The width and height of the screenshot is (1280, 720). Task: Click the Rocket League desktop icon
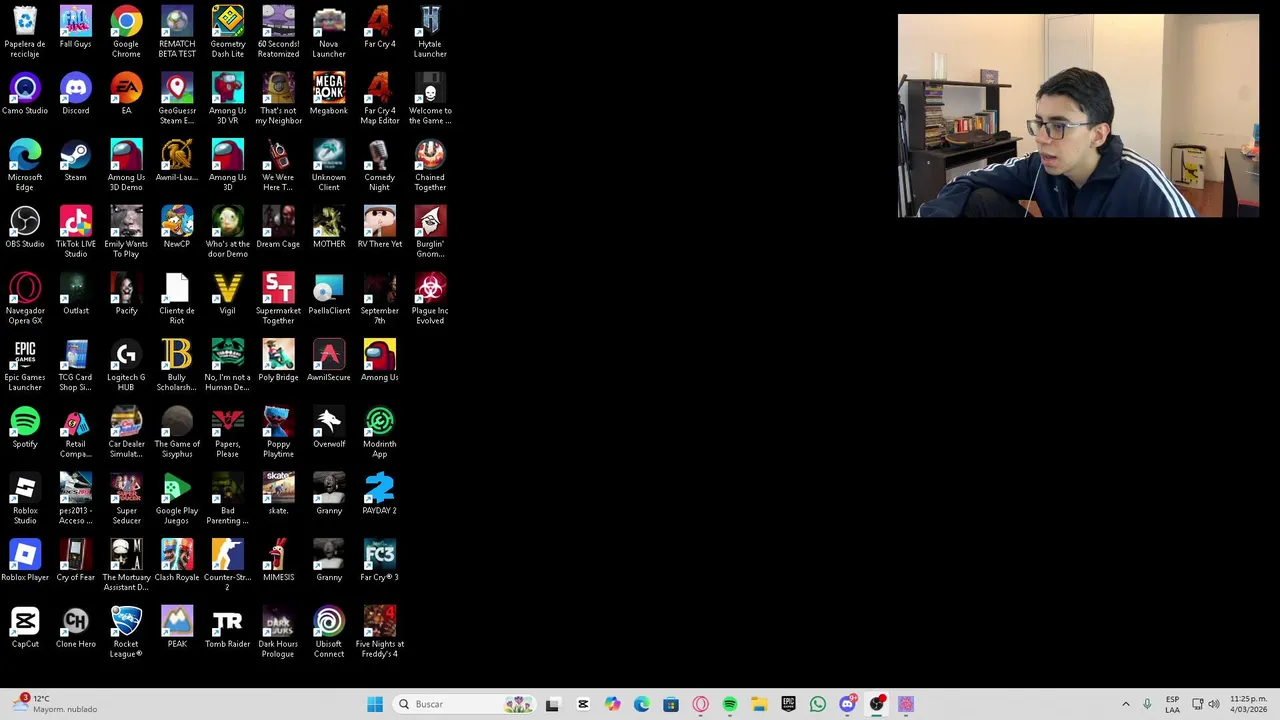(126, 632)
